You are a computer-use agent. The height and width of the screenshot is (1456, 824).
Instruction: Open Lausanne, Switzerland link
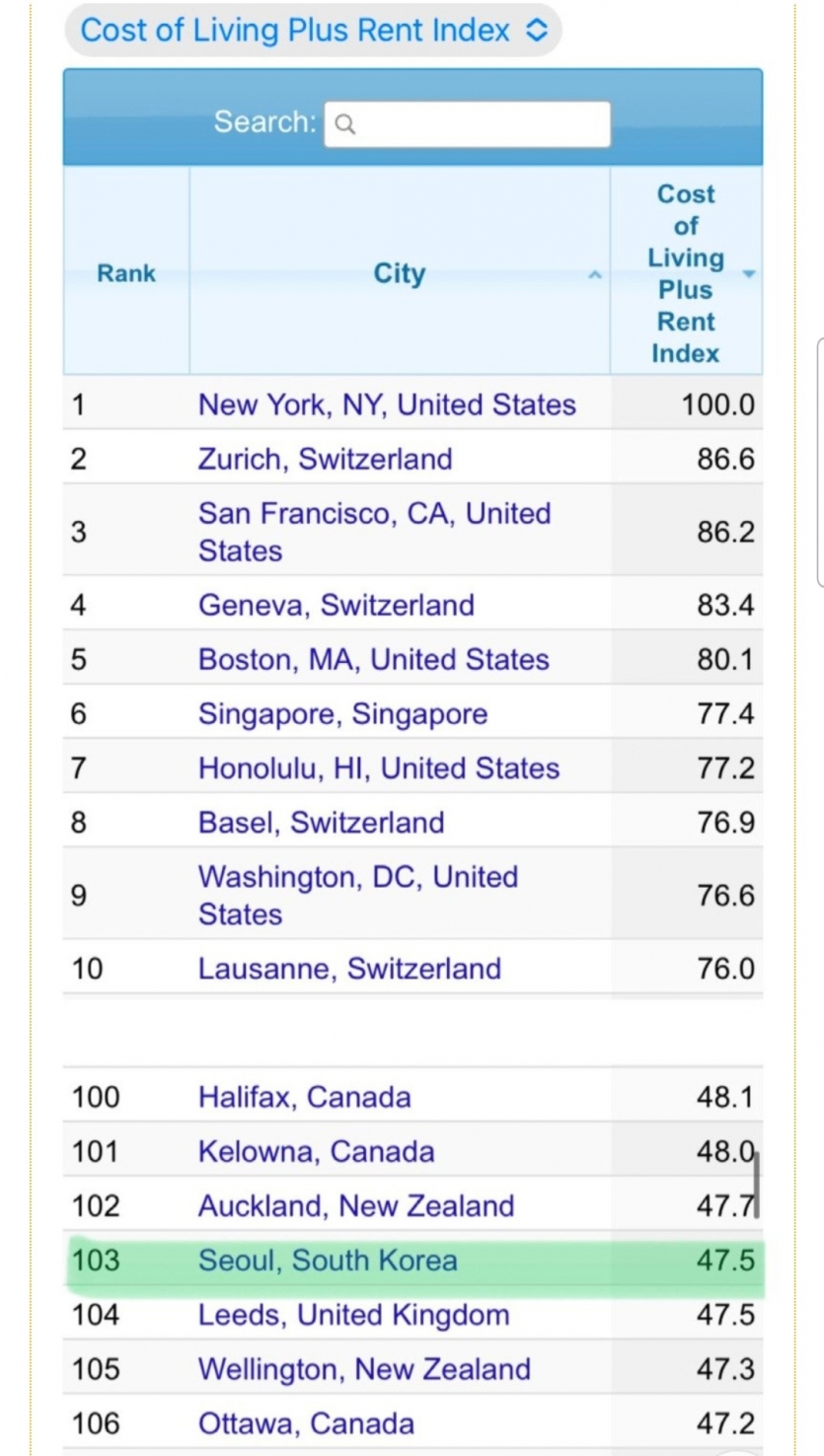click(x=349, y=968)
